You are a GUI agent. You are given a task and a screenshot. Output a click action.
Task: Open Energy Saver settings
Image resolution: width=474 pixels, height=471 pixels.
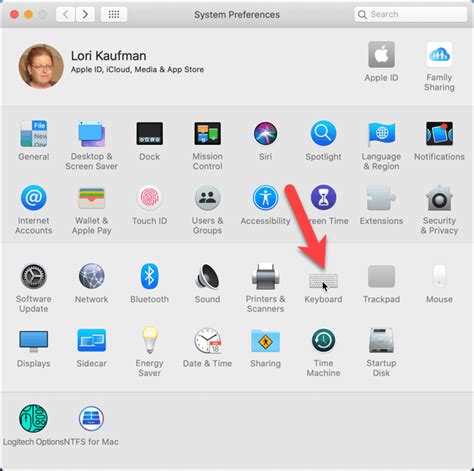(x=149, y=340)
